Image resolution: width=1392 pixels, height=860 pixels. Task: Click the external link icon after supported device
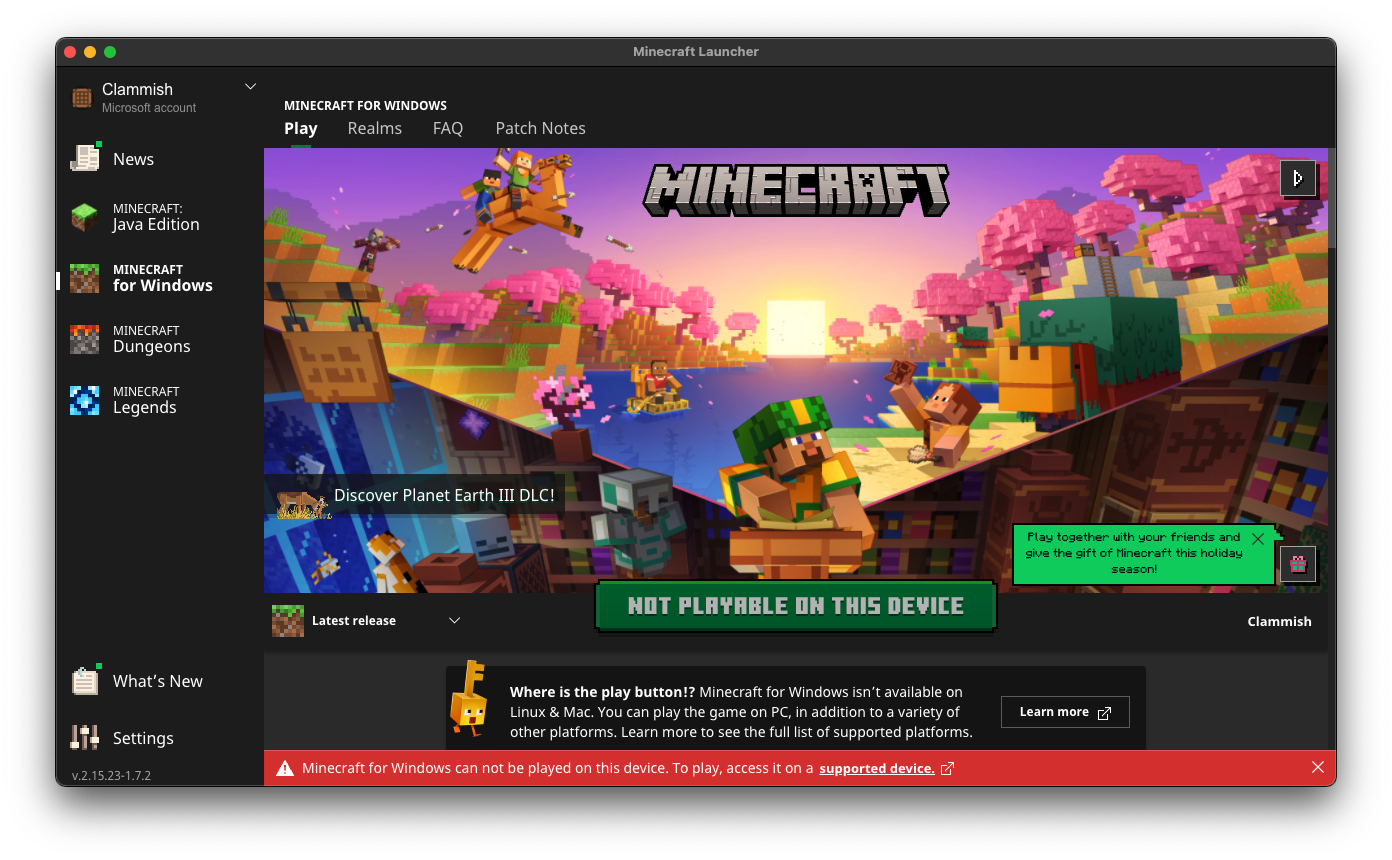(947, 768)
